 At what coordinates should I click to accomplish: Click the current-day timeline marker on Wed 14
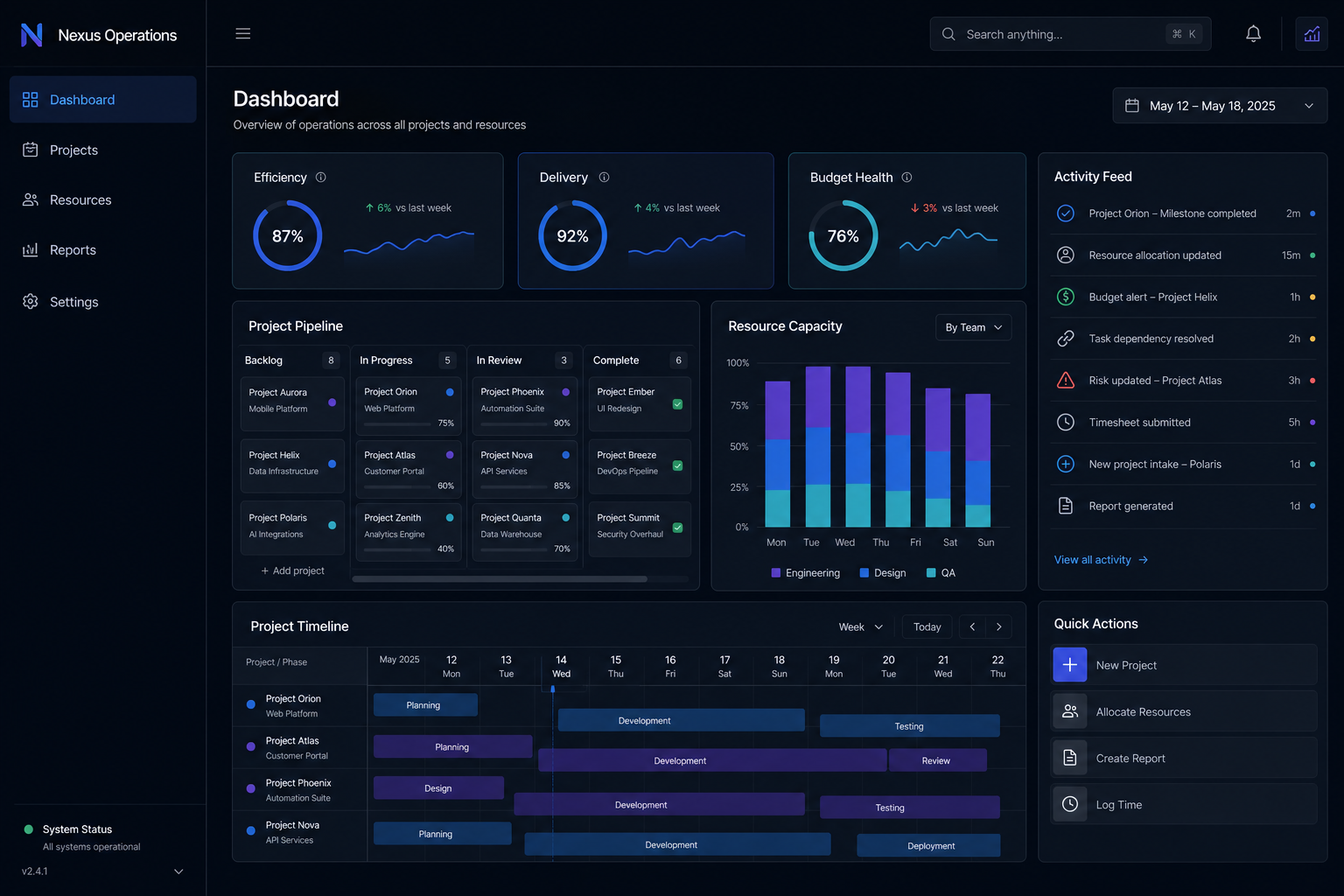coord(552,690)
